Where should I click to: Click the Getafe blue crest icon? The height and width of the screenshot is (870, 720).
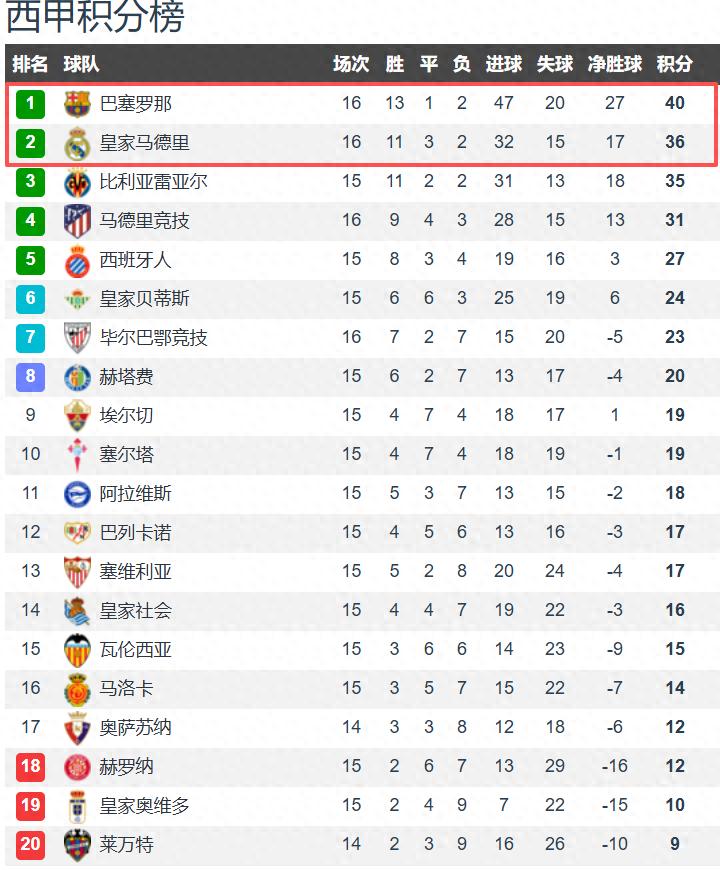pyautogui.click(x=77, y=376)
